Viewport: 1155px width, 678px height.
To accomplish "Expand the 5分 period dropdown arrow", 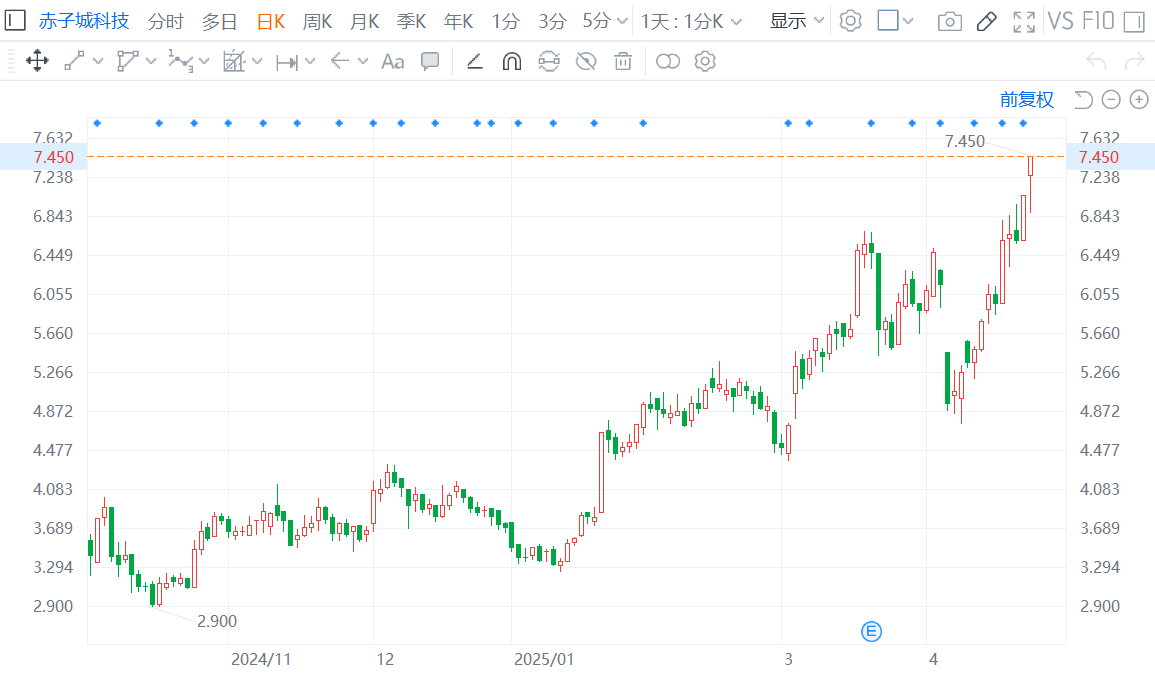I will pos(622,21).
